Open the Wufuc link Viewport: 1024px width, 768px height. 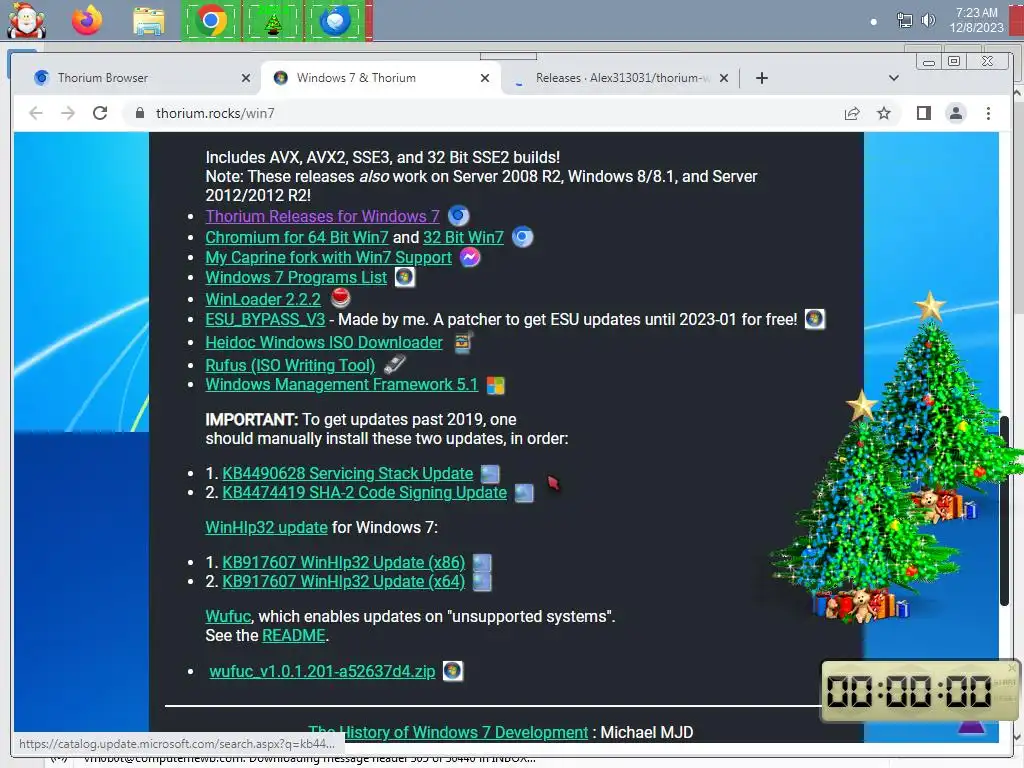(x=228, y=616)
